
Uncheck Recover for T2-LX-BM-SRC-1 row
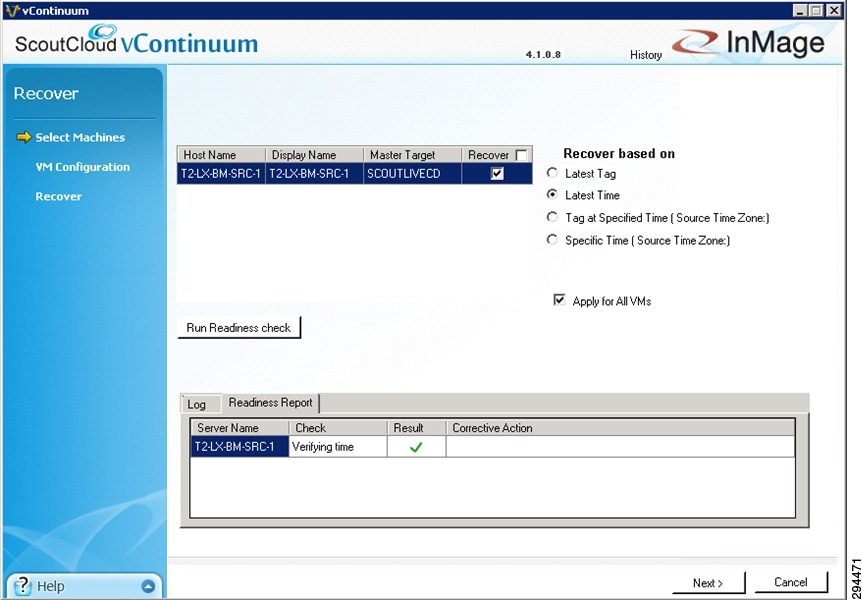point(497,174)
